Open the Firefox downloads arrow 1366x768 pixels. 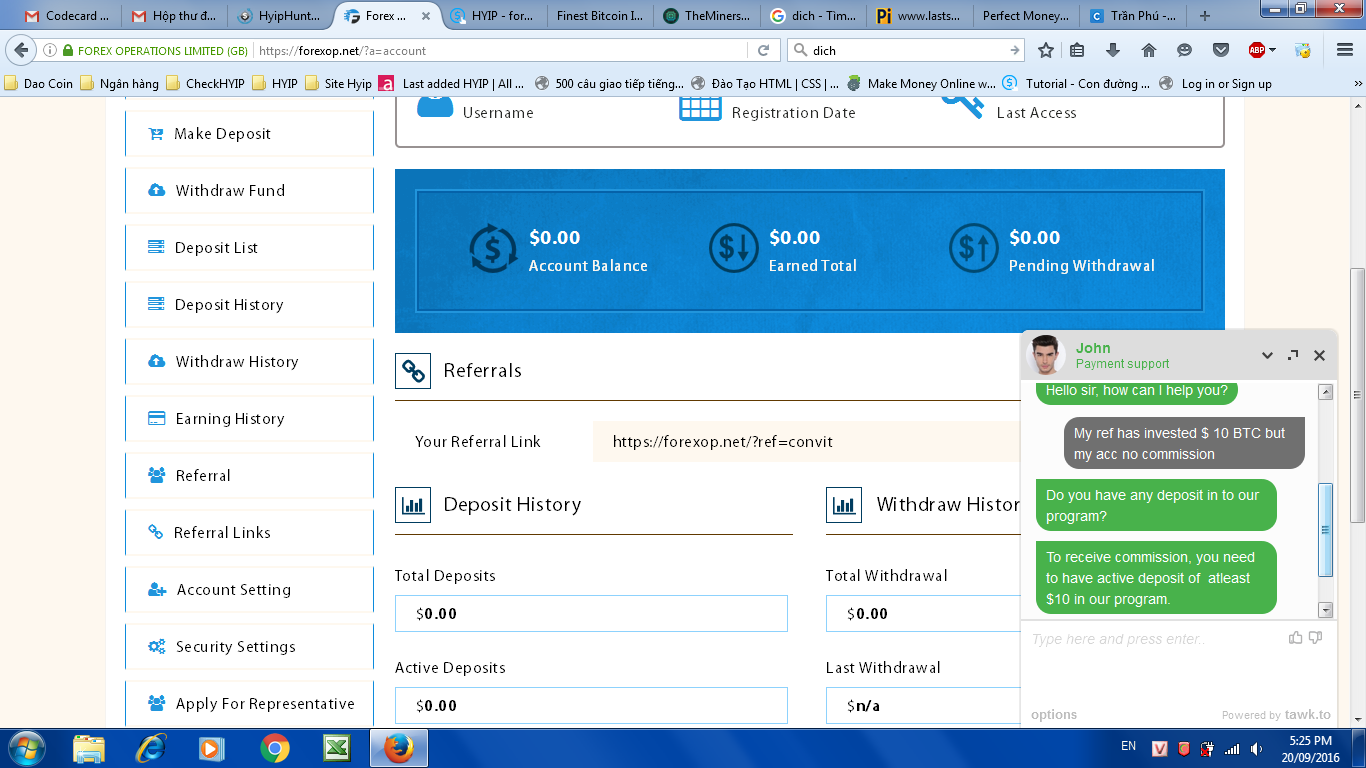(1113, 50)
